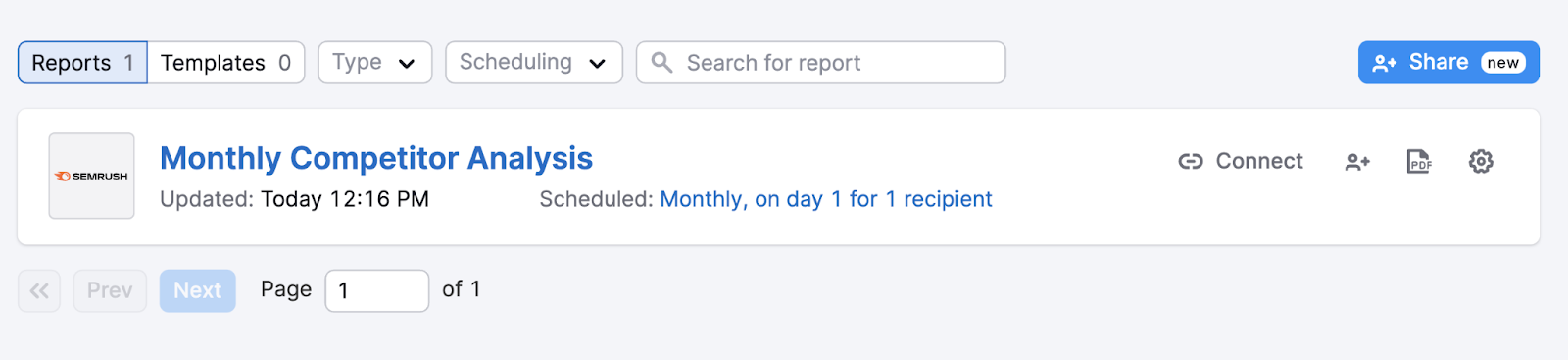Export report with the PDF icon
Viewport: 1568px width, 360px height.
1419,161
